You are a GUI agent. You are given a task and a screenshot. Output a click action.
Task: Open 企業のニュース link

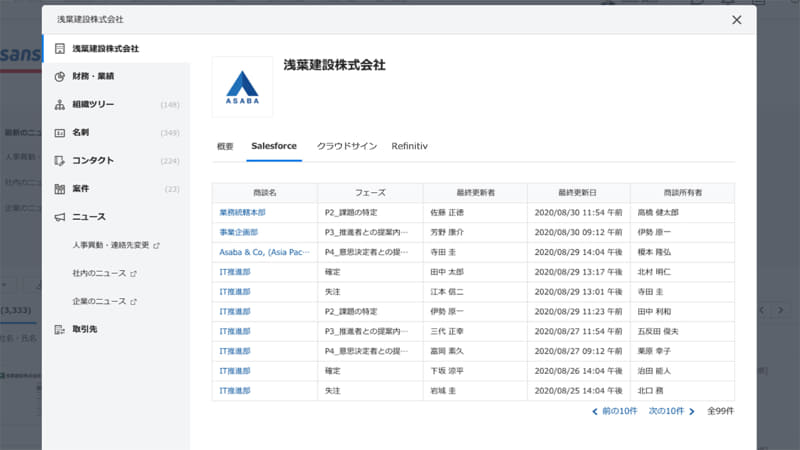click(99, 301)
